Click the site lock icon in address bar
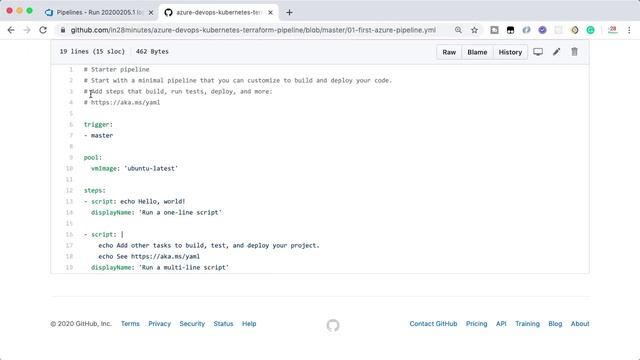 click(62, 30)
